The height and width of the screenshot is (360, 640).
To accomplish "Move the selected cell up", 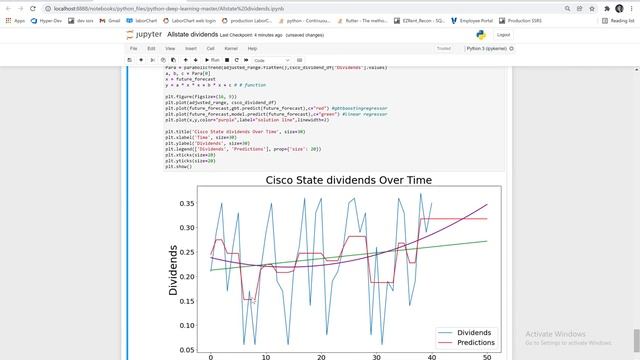I will click(185, 60).
